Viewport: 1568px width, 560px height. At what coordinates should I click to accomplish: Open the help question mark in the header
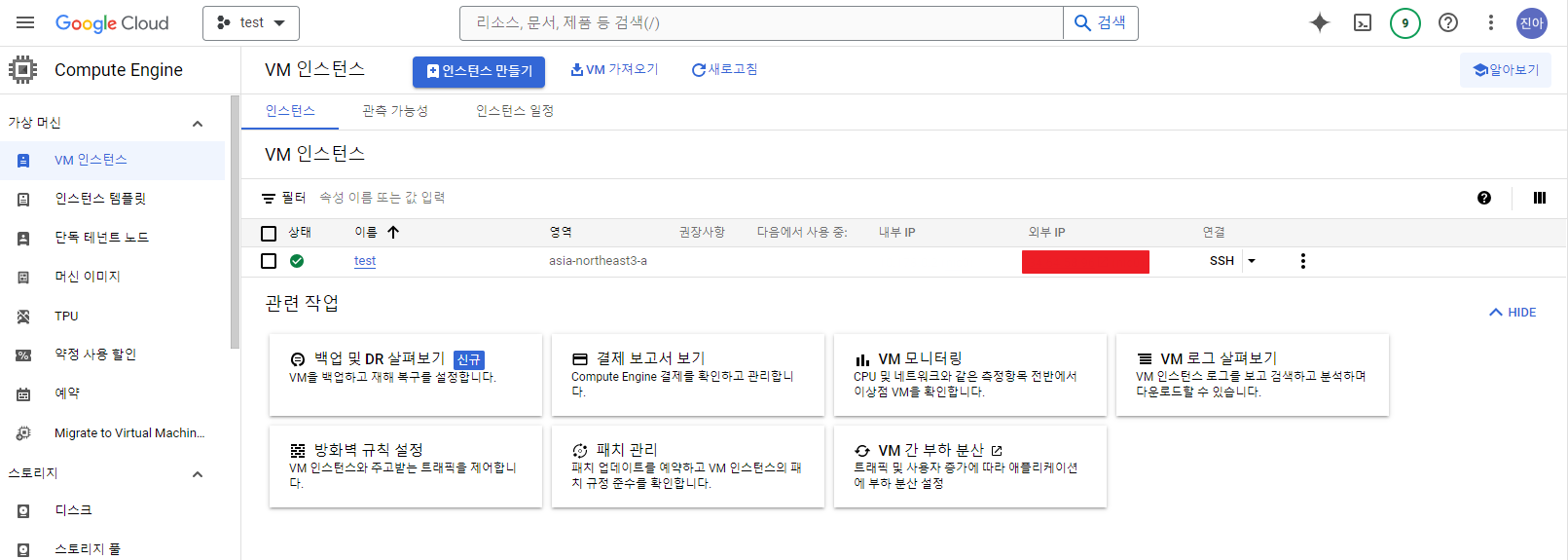coord(1448,22)
